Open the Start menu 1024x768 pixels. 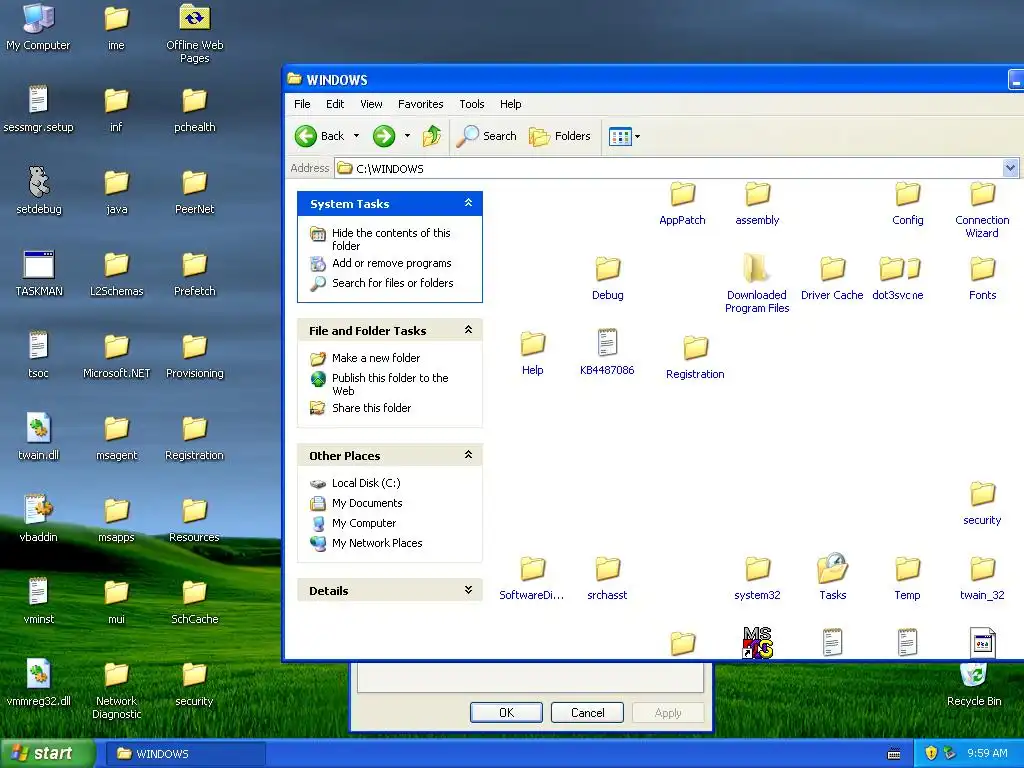coord(47,753)
